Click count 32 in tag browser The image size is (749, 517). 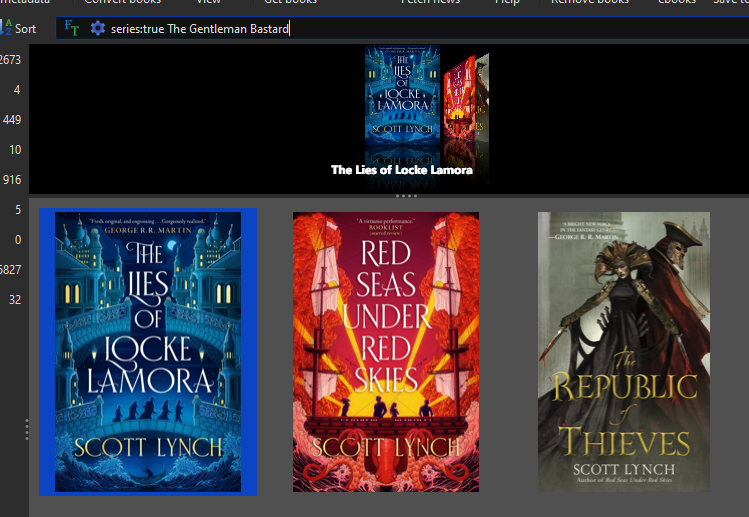tap(15, 300)
